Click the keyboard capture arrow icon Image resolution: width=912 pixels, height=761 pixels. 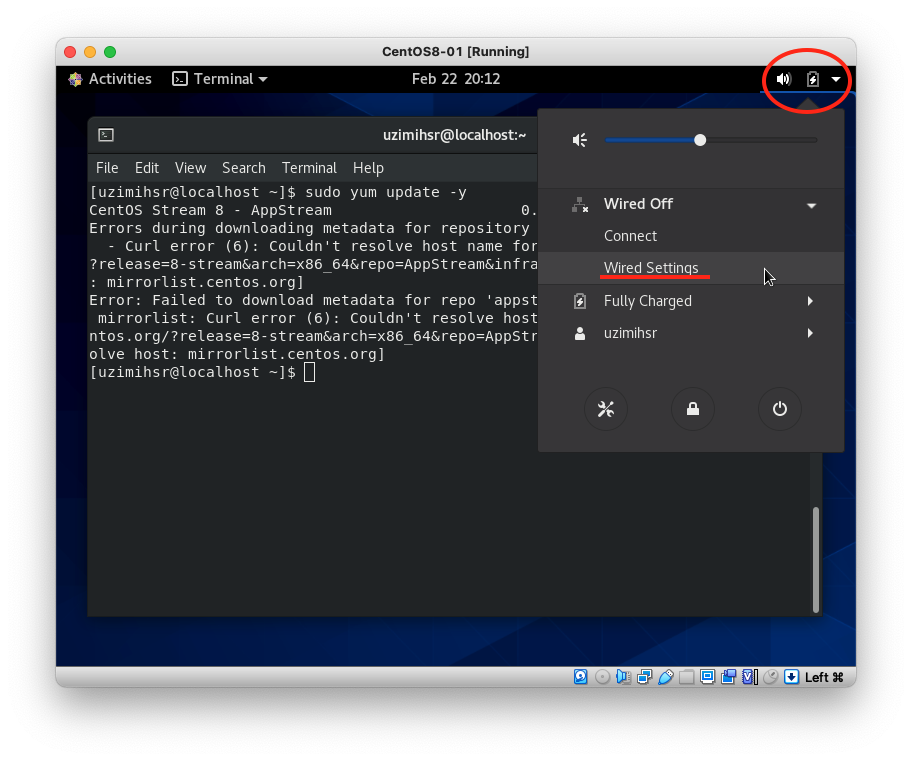tap(791, 677)
